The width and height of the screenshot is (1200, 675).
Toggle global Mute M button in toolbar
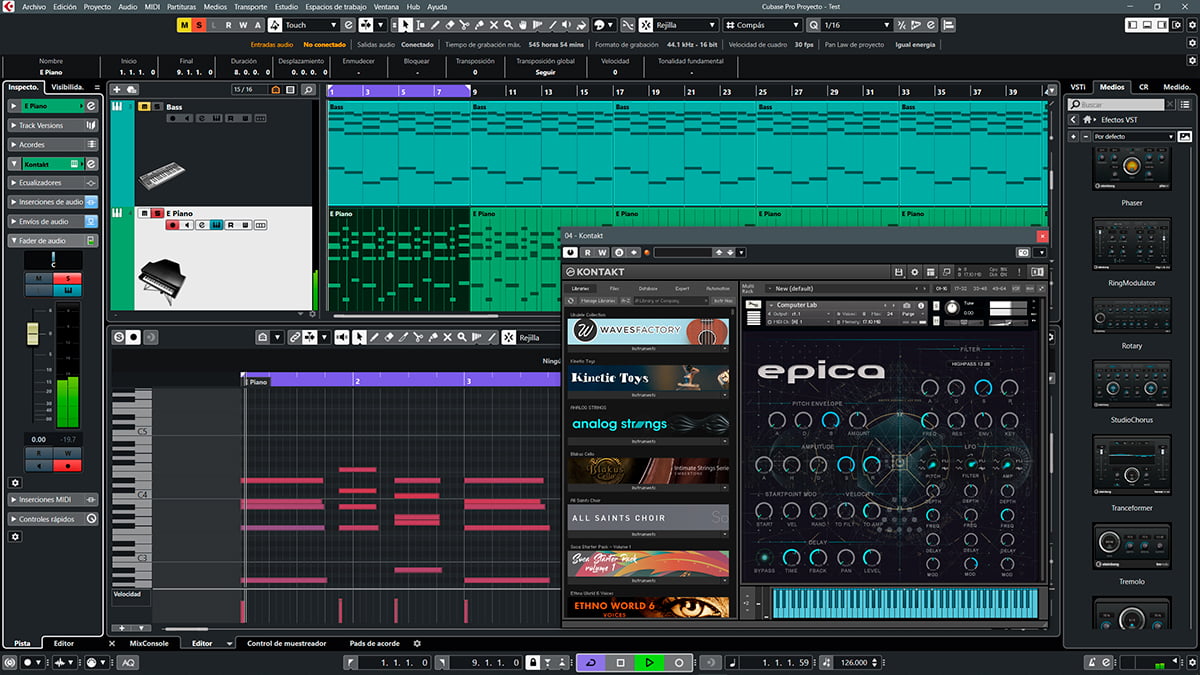point(184,25)
